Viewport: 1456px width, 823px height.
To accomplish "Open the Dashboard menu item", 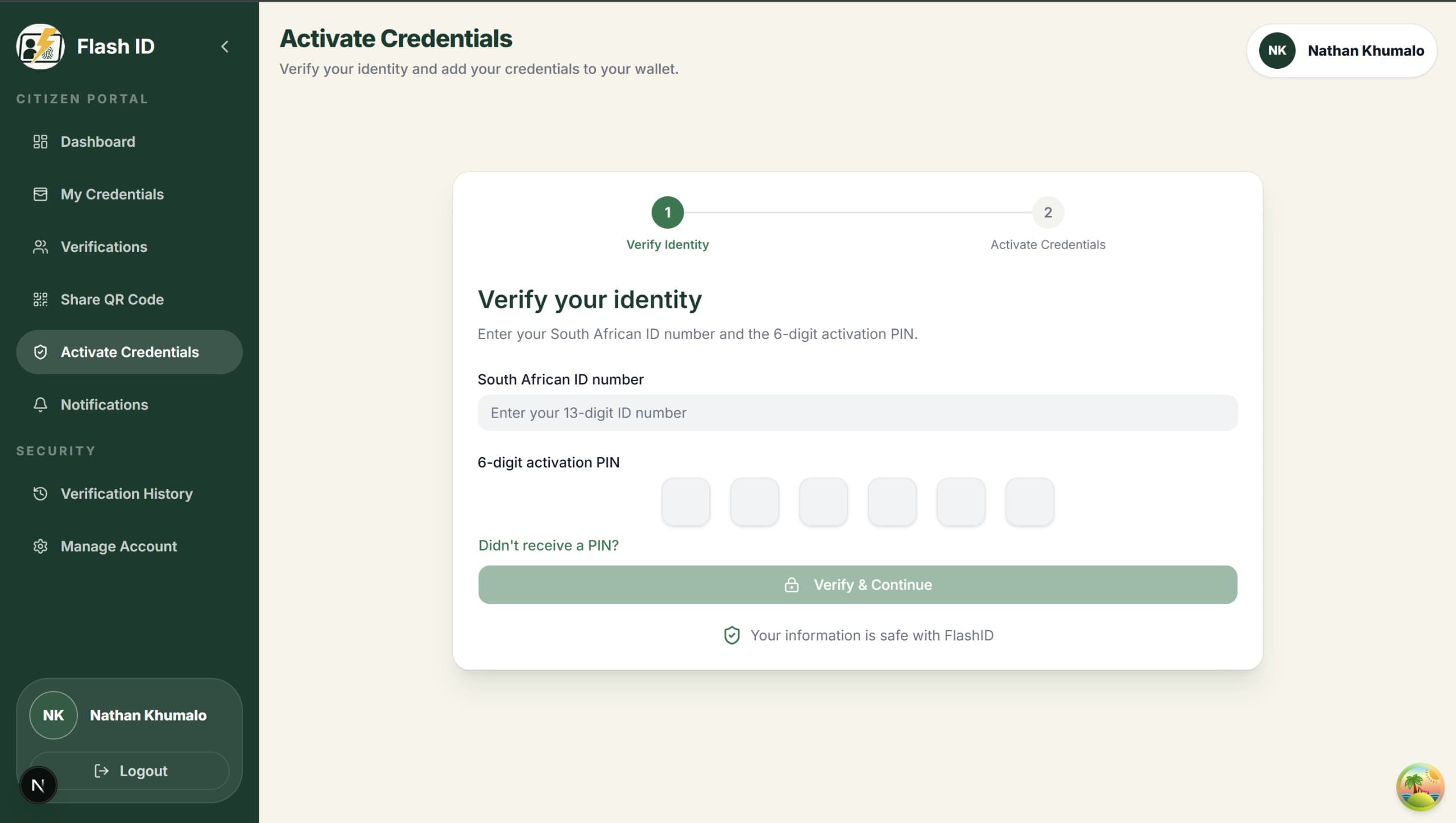I will pyautogui.click(x=129, y=142).
